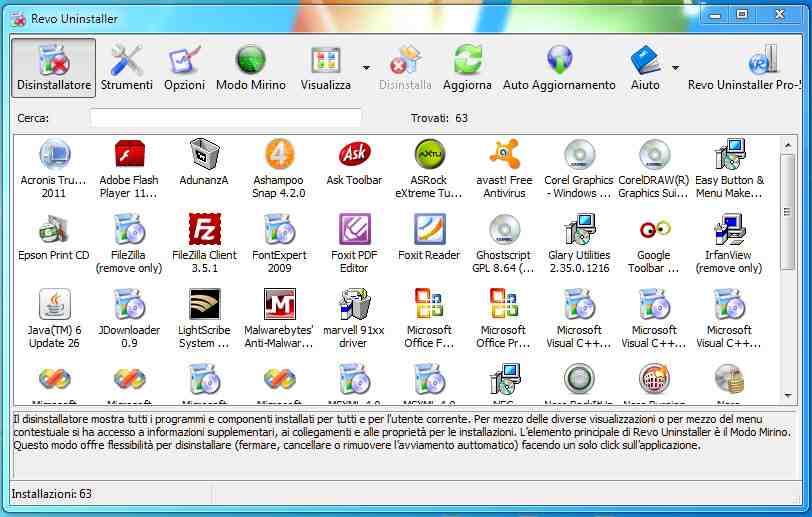Open the Opzioni settings

pos(184,67)
